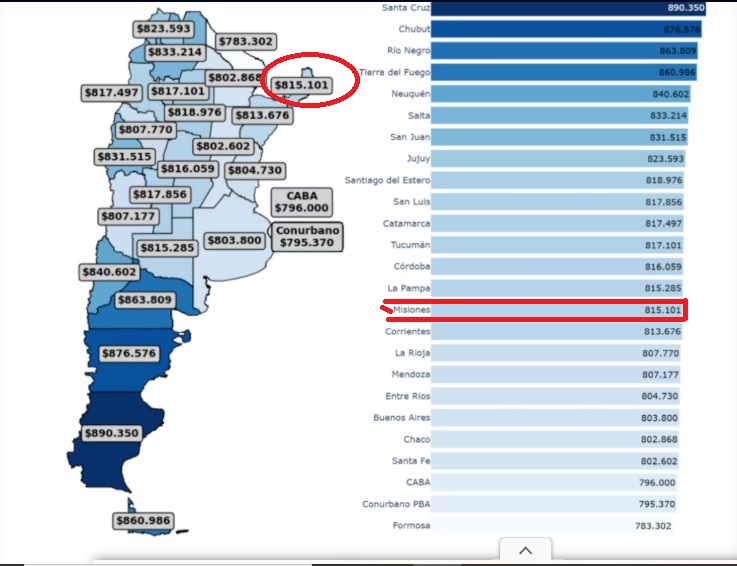Click the Tierra del Fuego bar
737x566 pixels.
[x=565, y=72]
